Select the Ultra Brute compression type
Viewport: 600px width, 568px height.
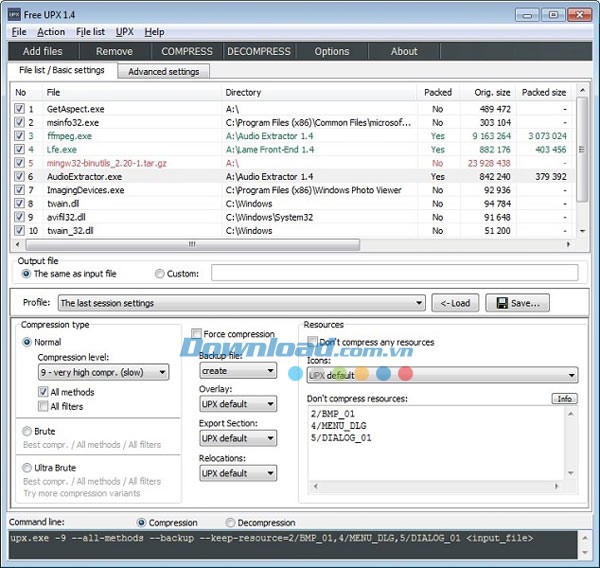click(x=27, y=467)
